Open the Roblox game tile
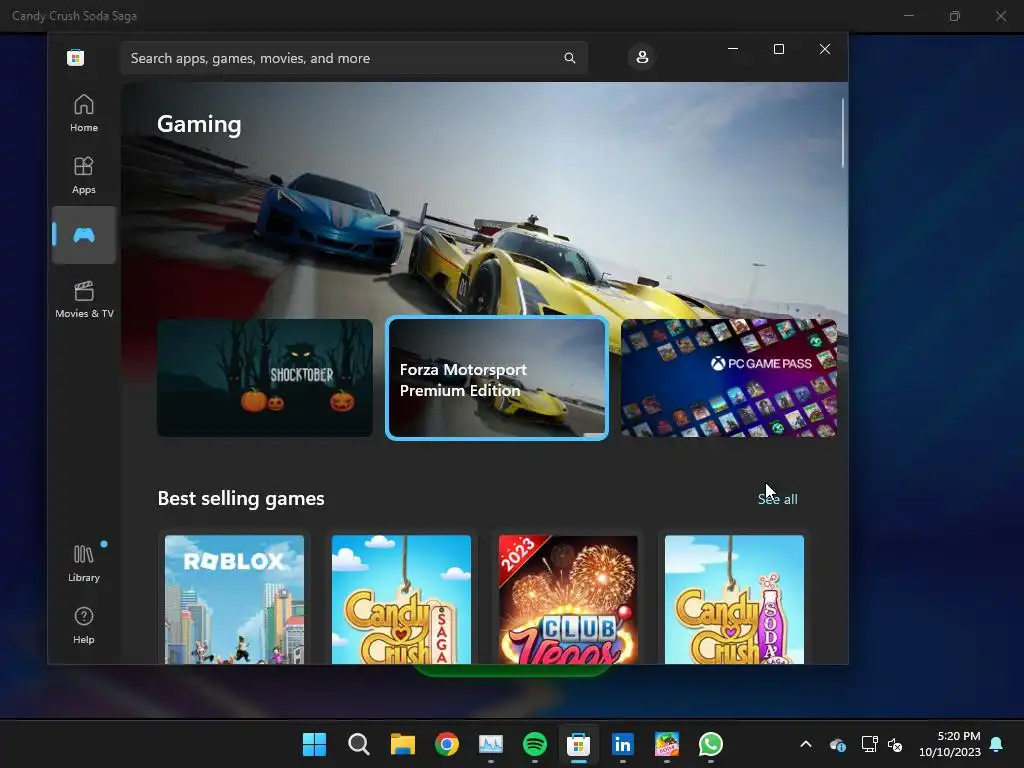1024x768 pixels. tap(234, 599)
